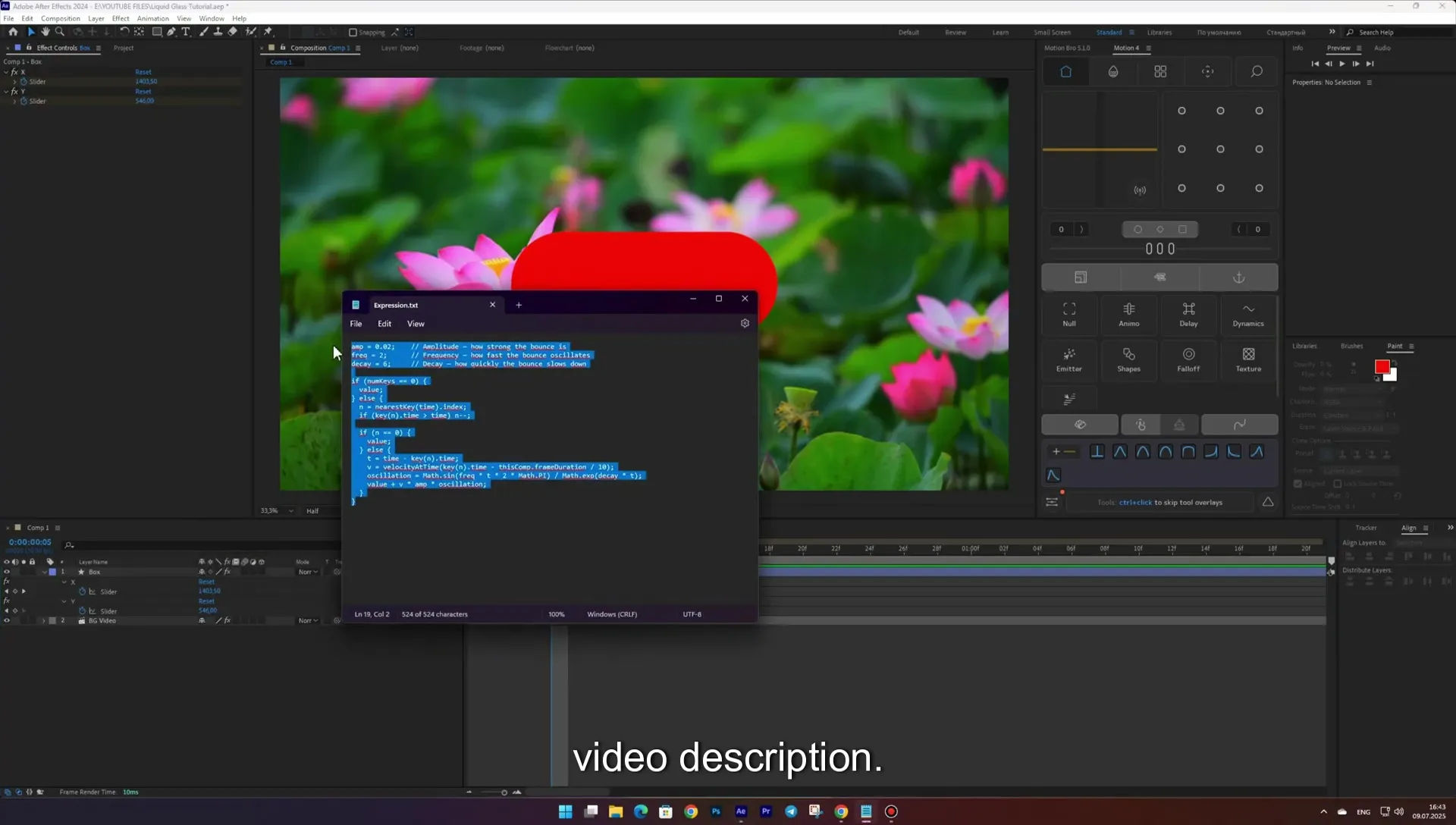Screen dimensions: 1456x825
Task: Select the Pen tool
Action: [171, 32]
